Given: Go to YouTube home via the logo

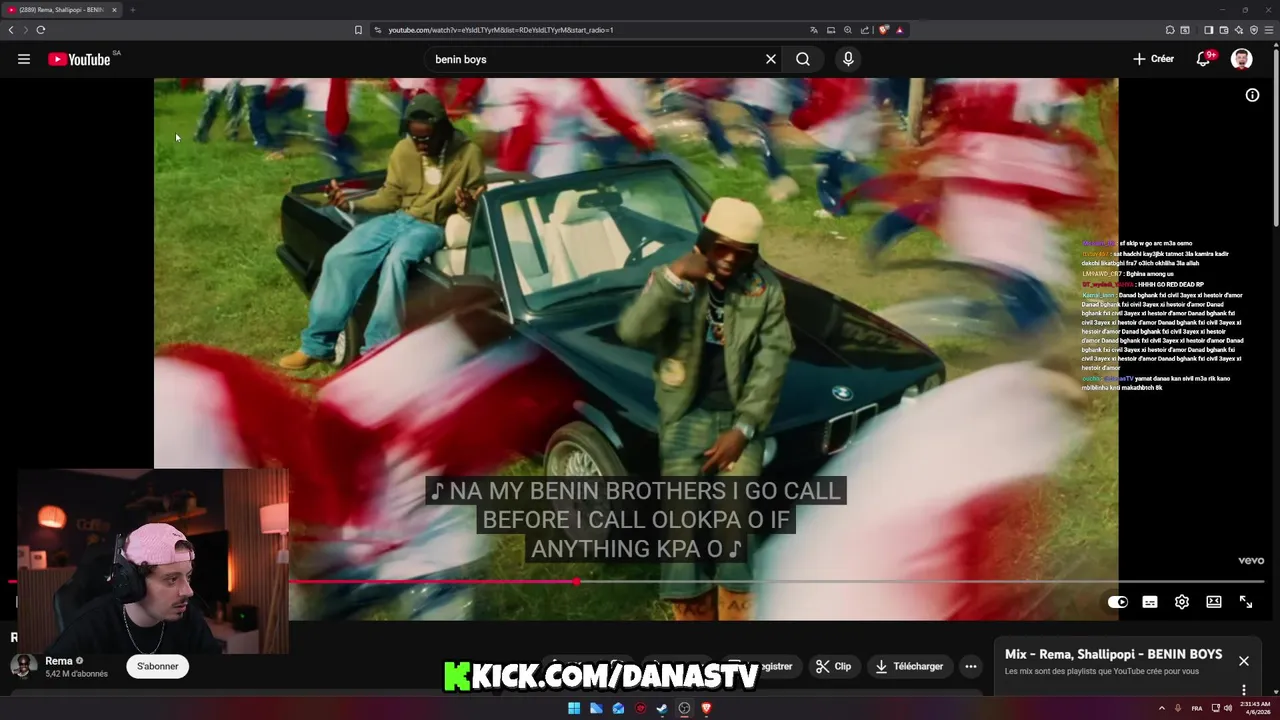Looking at the screenshot, I should 79,59.
